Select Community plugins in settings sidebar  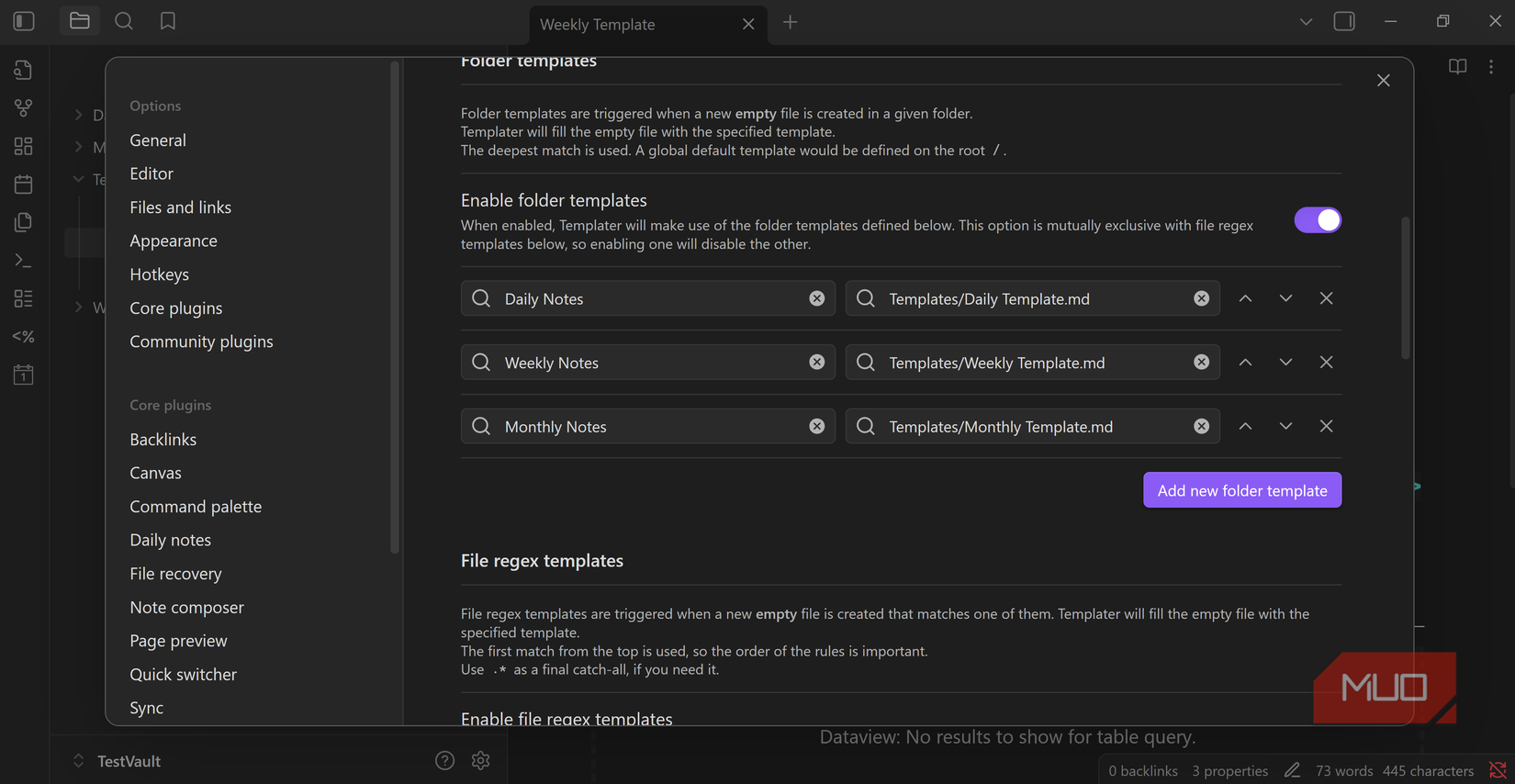coord(201,342)
